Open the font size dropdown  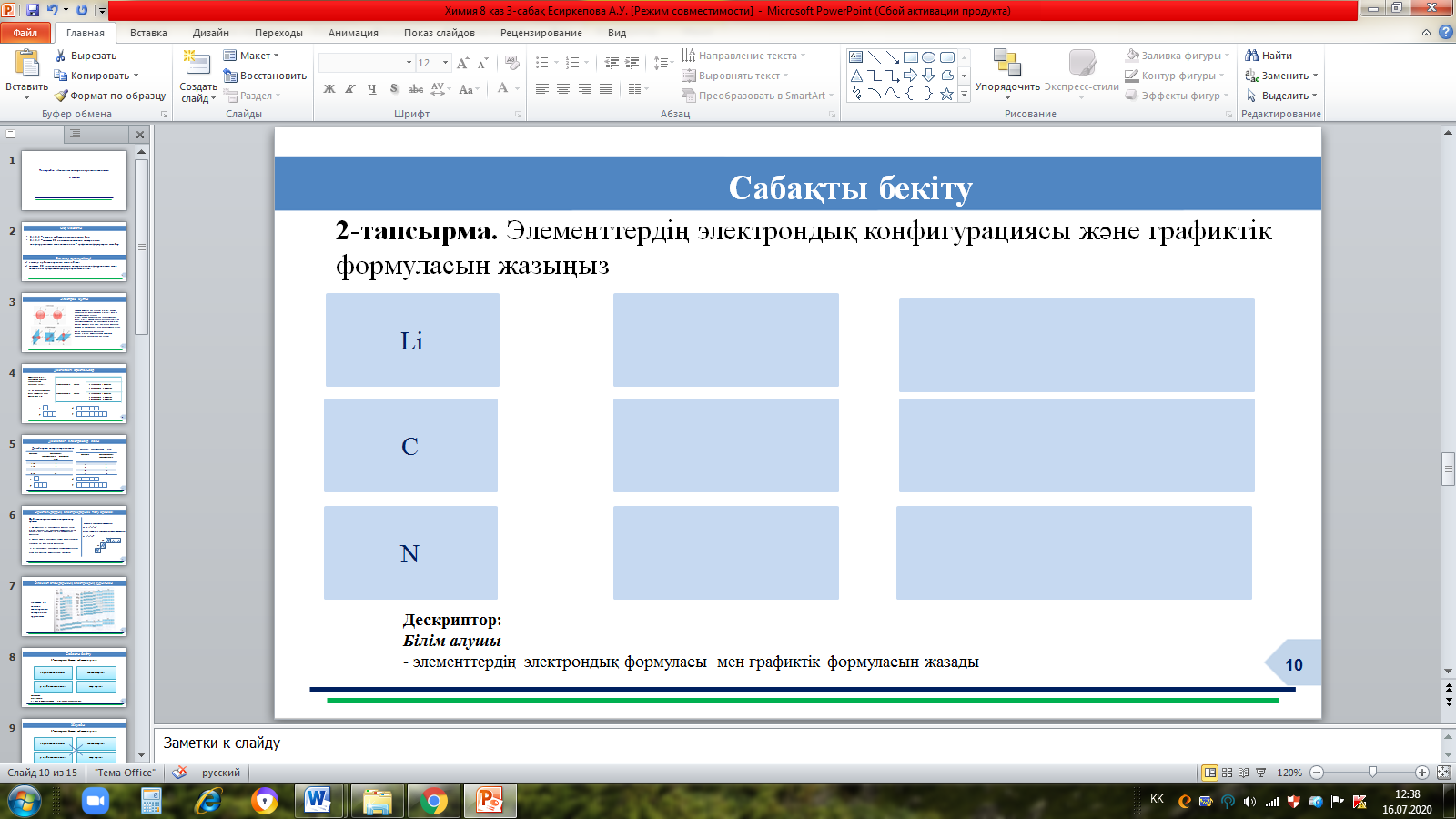pos(445,63)
